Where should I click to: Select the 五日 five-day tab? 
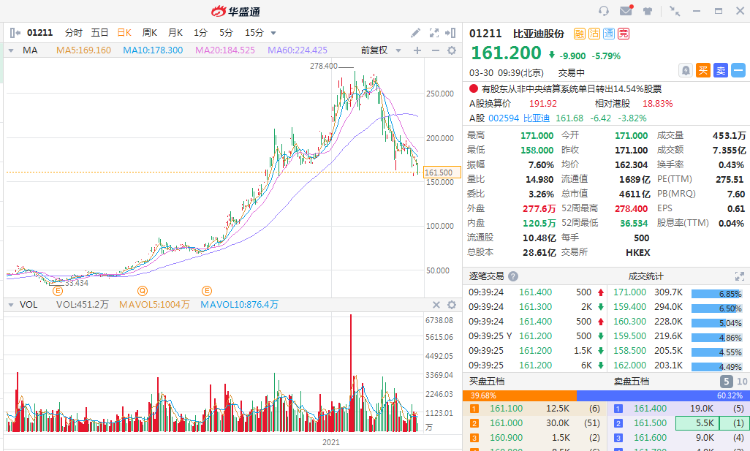click(99, 33)
